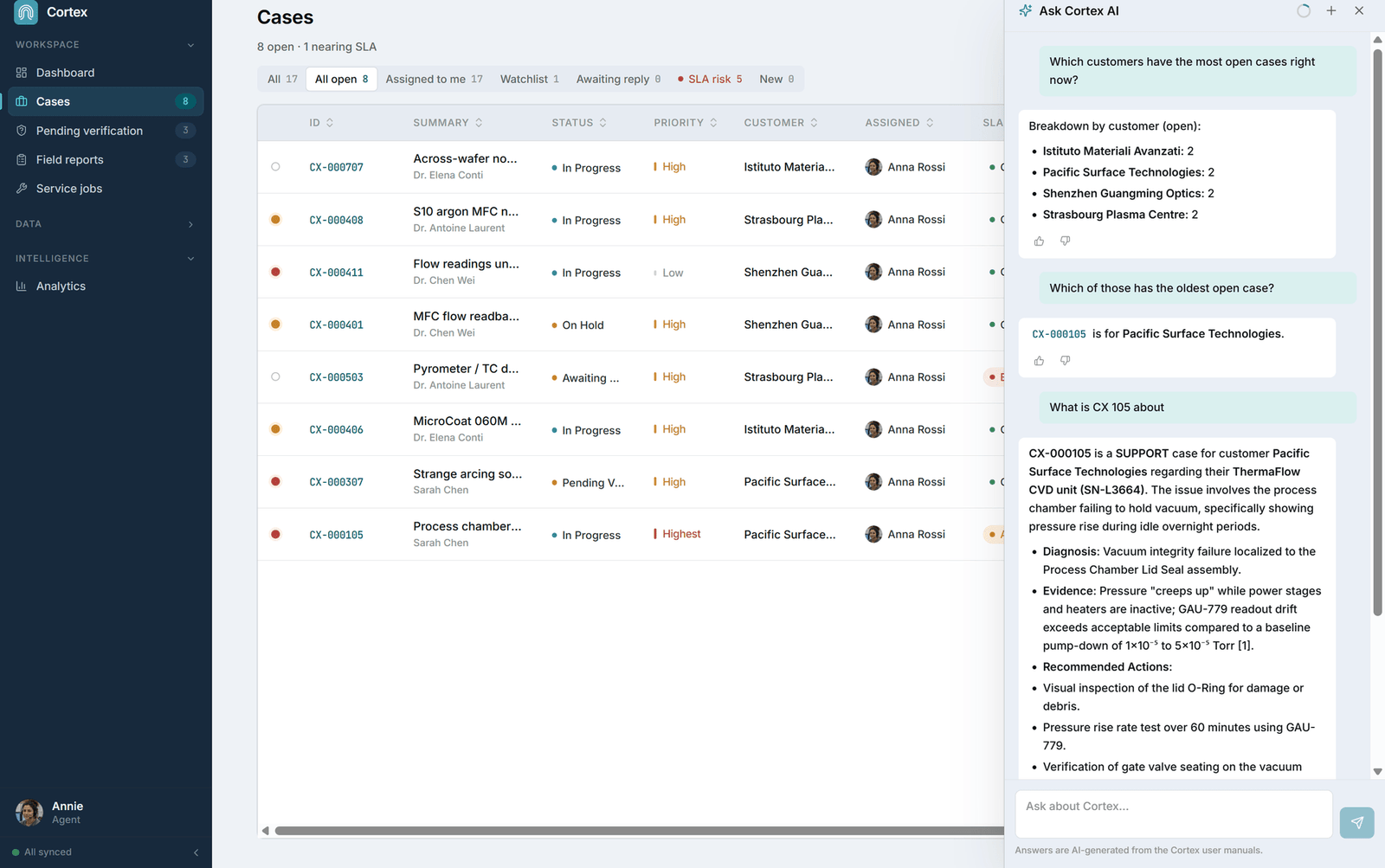The image size is (1385, 868).
Task: Click the Ask Cortex AI sparkle icon
Action: [1025, 11]
